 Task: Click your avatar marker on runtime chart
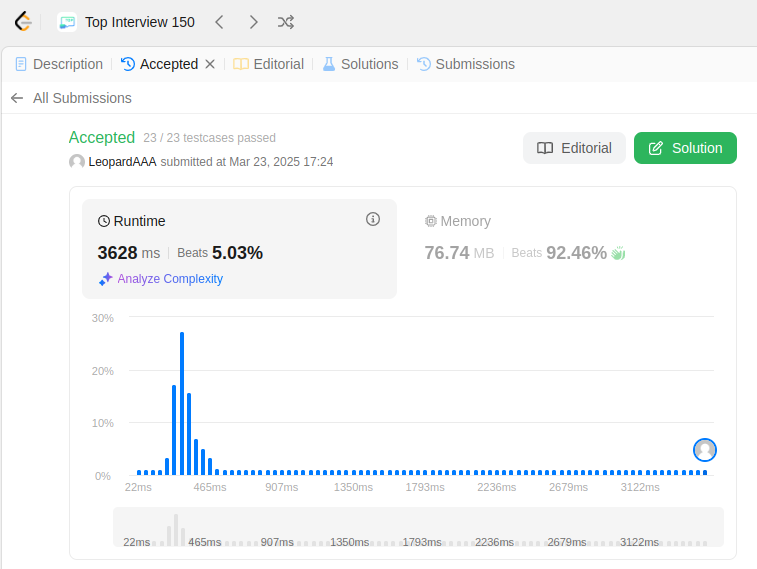pos(705,450)
